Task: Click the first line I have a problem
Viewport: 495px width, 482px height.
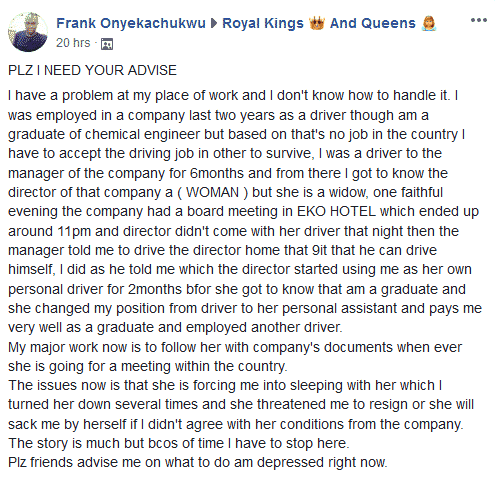Action: click(x=233, y=96)
